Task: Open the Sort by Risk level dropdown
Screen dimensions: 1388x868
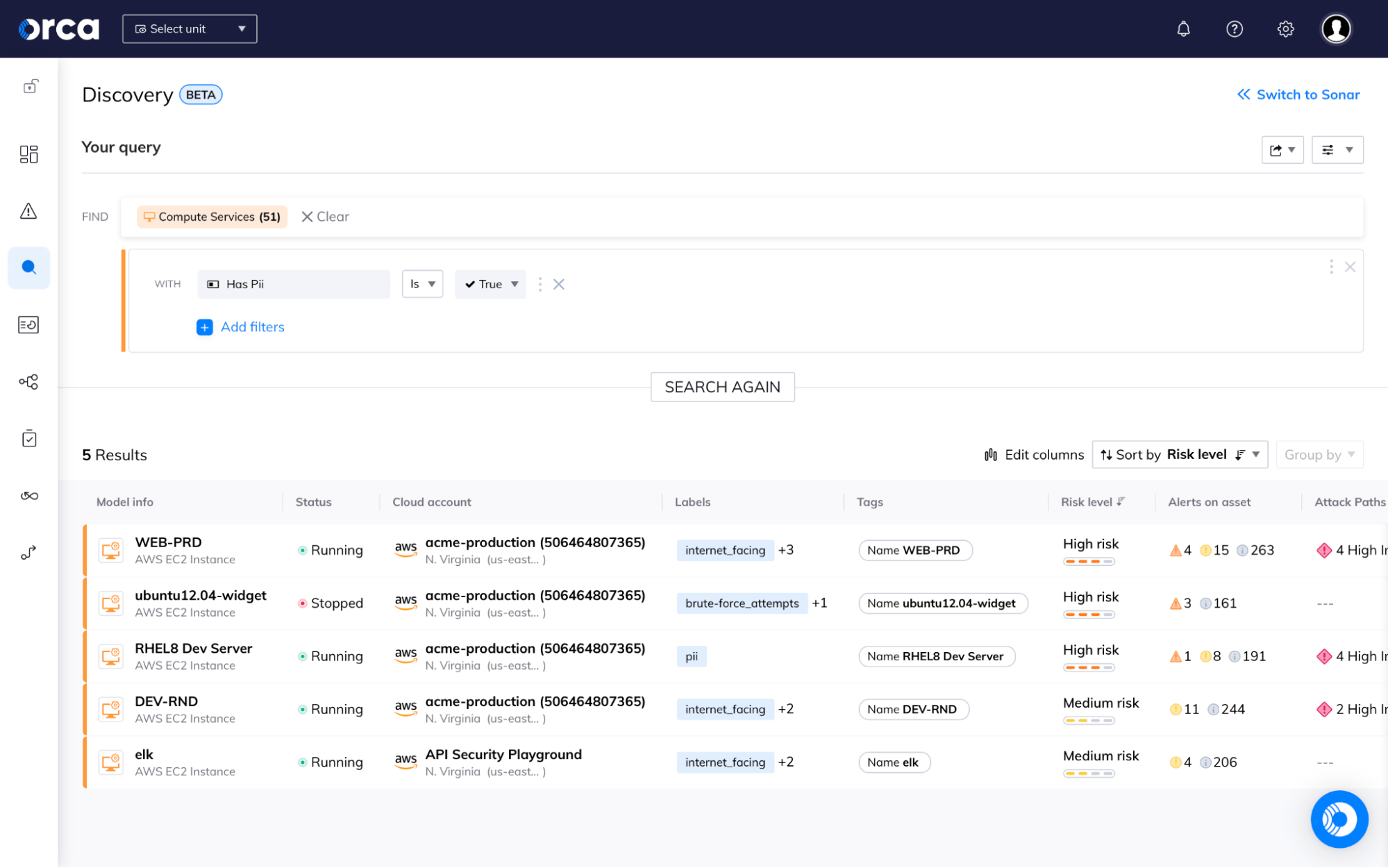Action: [x=1179, y=454]
